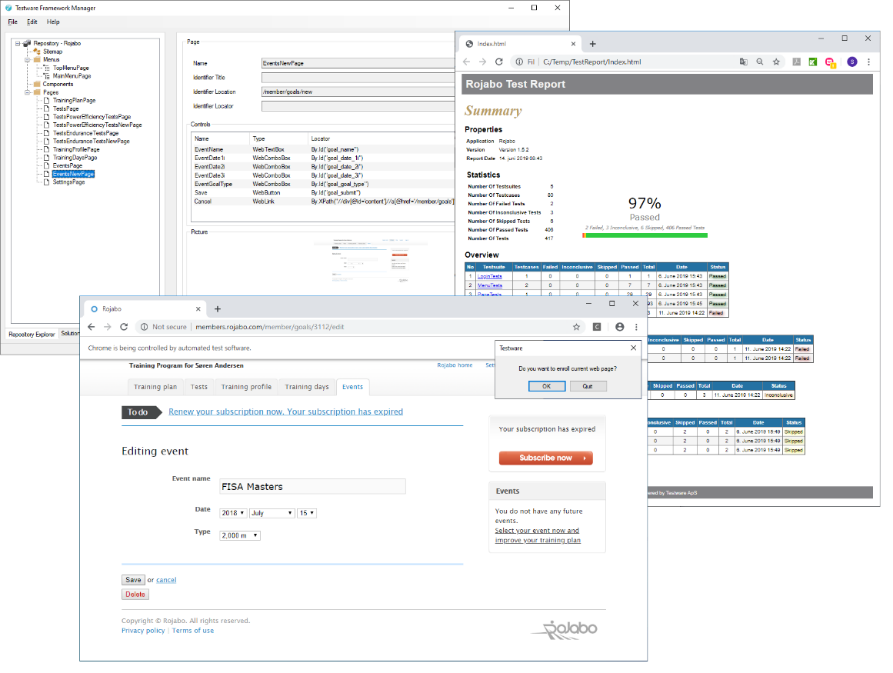Click the green 97% passed progress bar
This screenshot has height=673, width=893.
pos(645,235)
